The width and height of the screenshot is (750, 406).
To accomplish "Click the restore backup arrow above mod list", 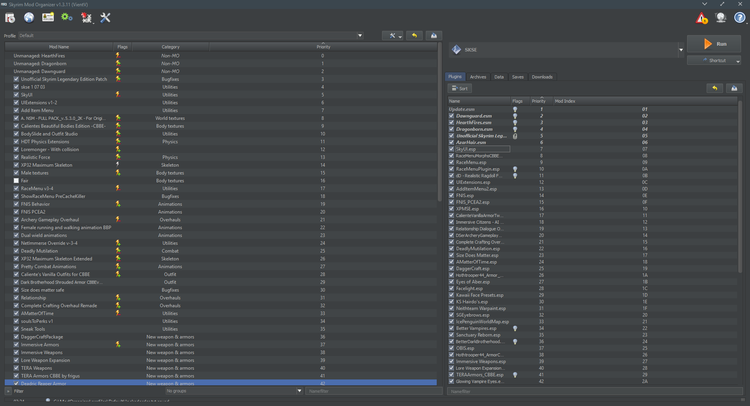I will (x=414, y=35).
